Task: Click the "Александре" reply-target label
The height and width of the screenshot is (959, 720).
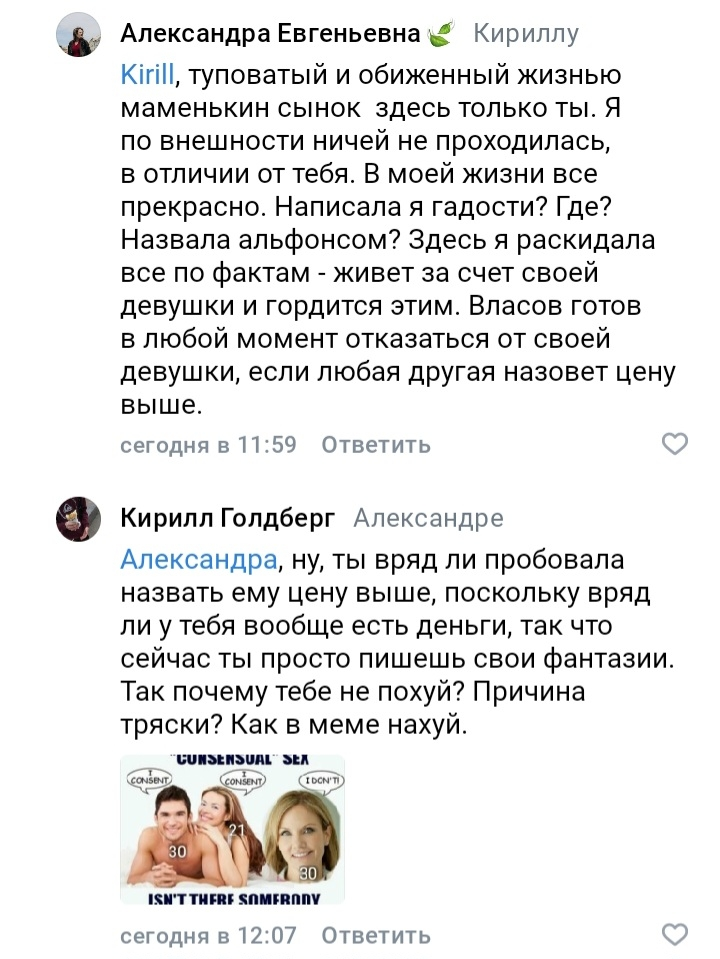Action: click(428, 518)
